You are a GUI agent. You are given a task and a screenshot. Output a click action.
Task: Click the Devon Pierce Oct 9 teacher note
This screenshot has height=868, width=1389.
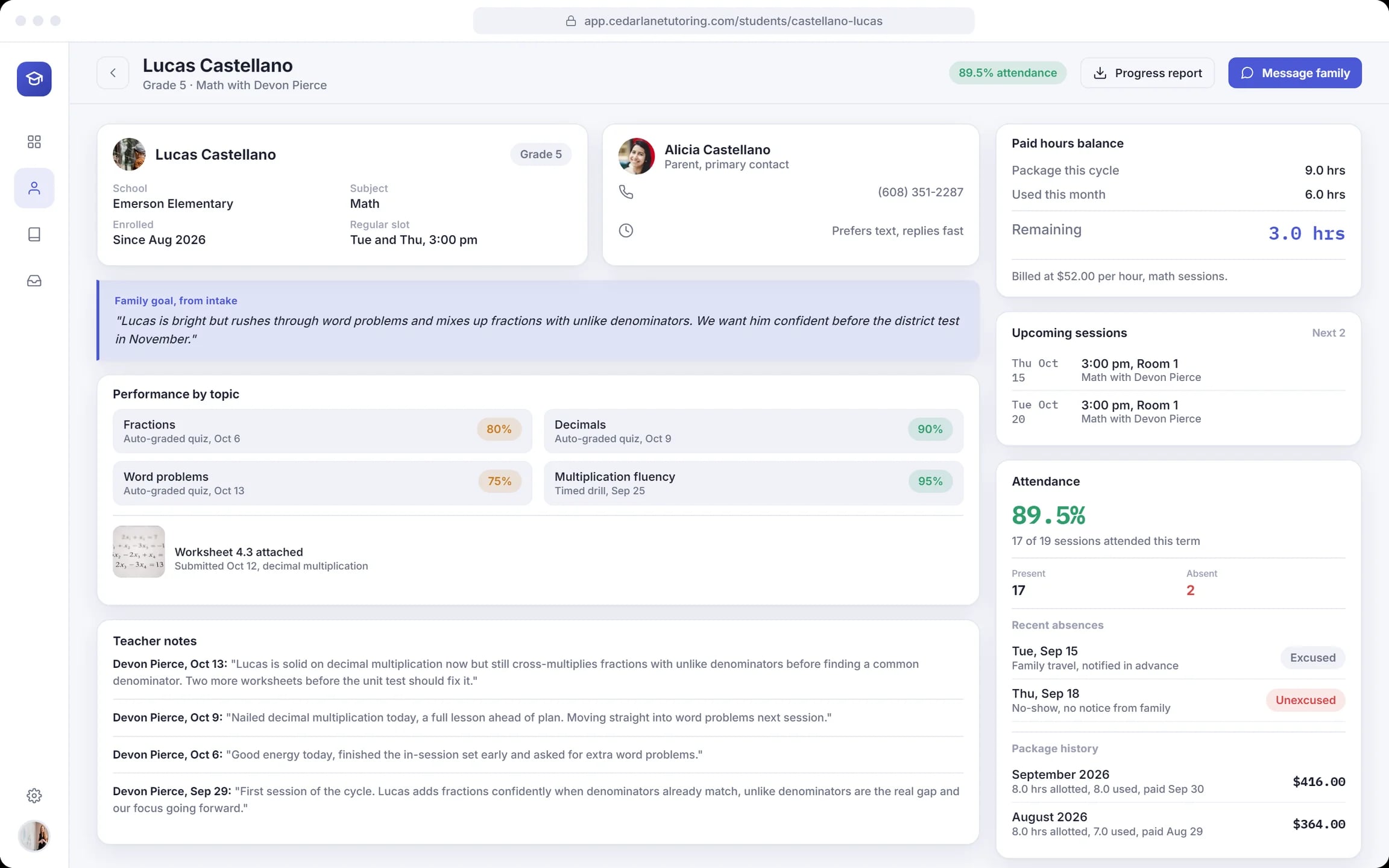coord(538,717)
